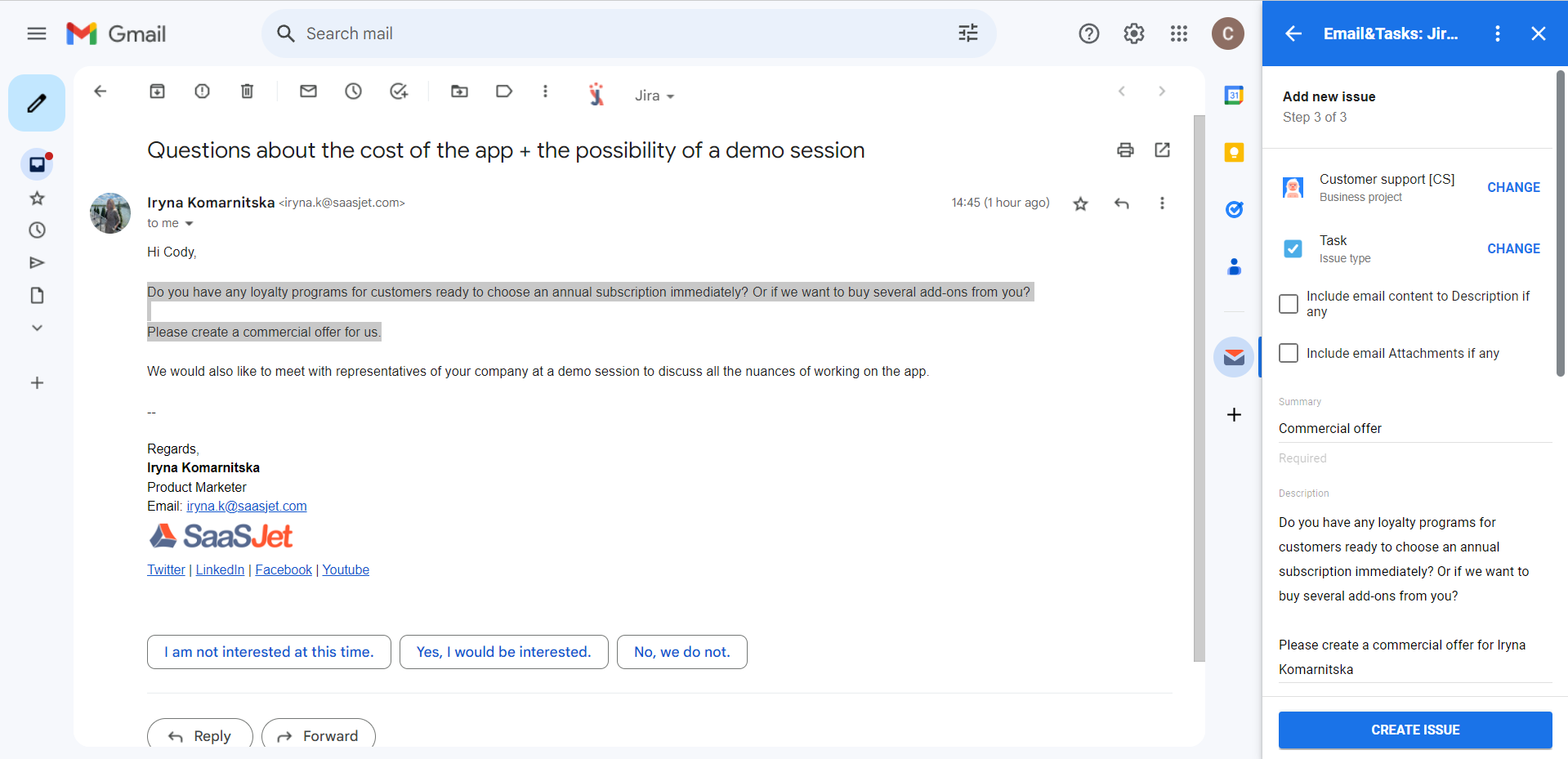Open the Jira dropdown in toolbar
The image size is (1568, 759).
tap(654, 96)
